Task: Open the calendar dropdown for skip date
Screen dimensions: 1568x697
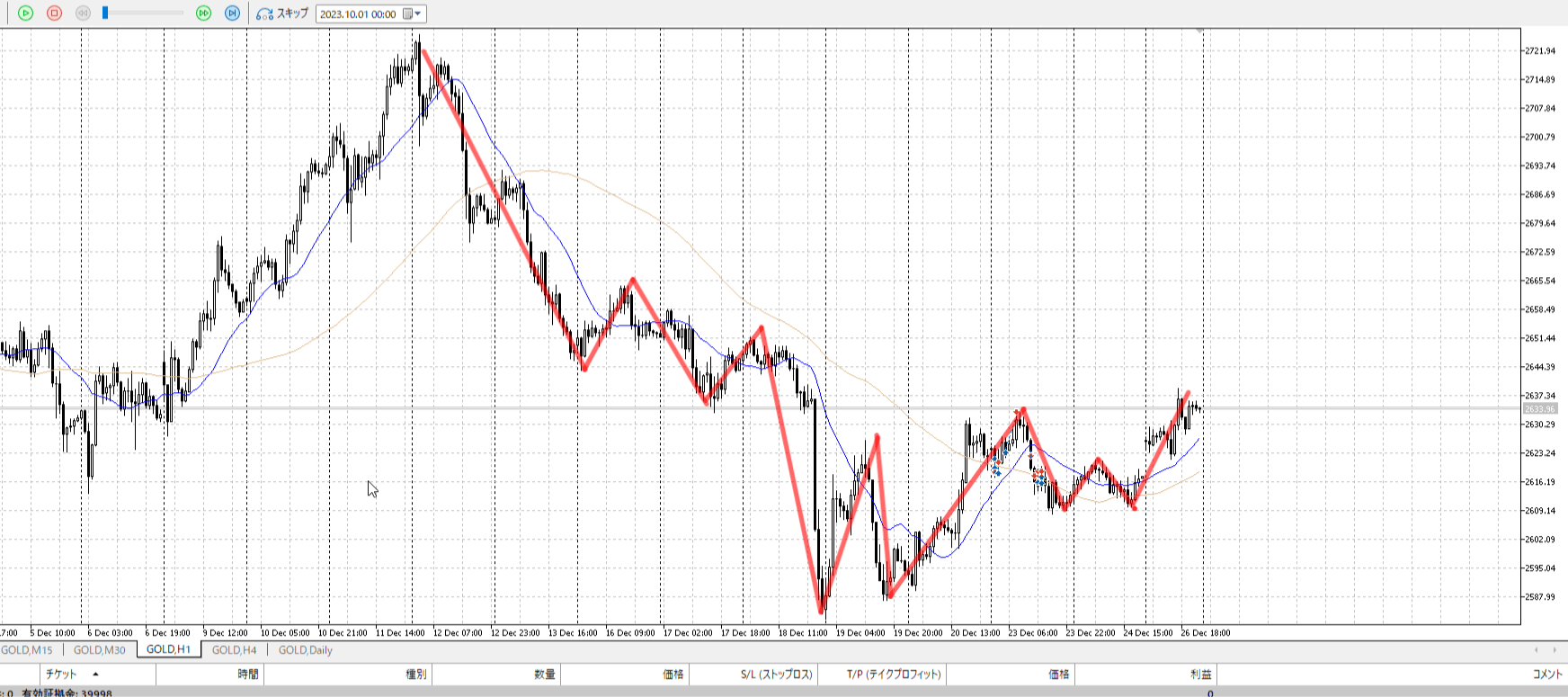Action: (x=412, y=14)
